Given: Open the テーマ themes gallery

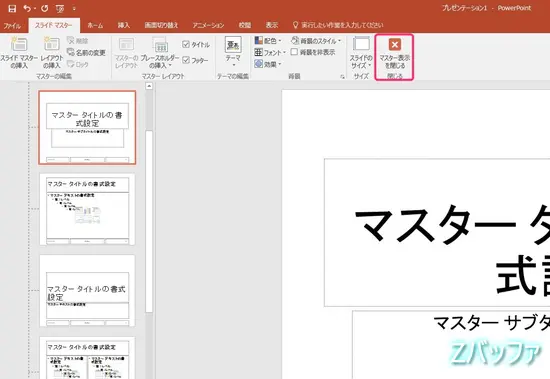Looking at the screenshot, I should tap(233, 52).
